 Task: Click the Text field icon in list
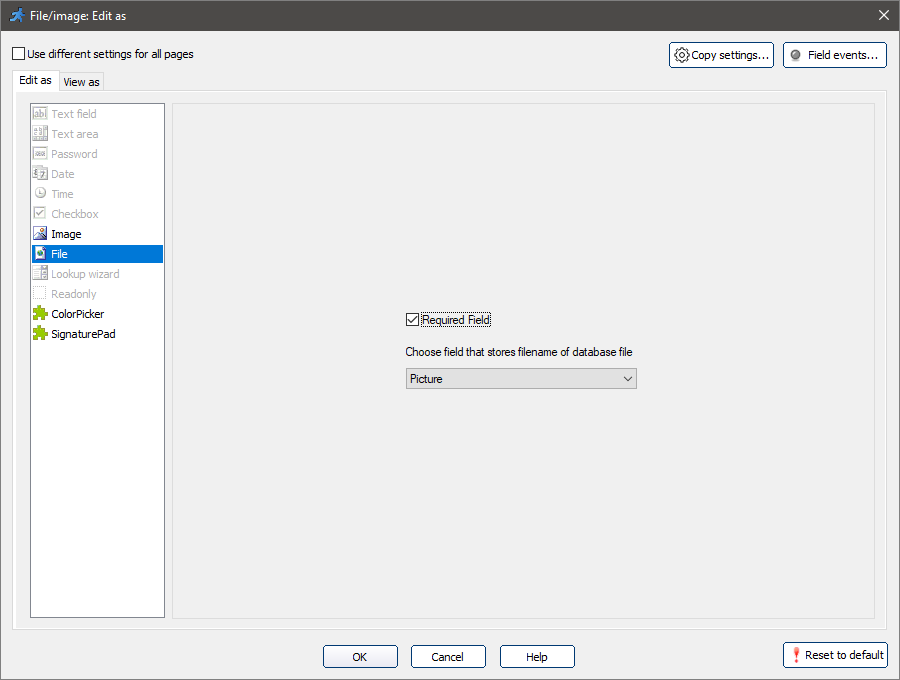[40, 114]
